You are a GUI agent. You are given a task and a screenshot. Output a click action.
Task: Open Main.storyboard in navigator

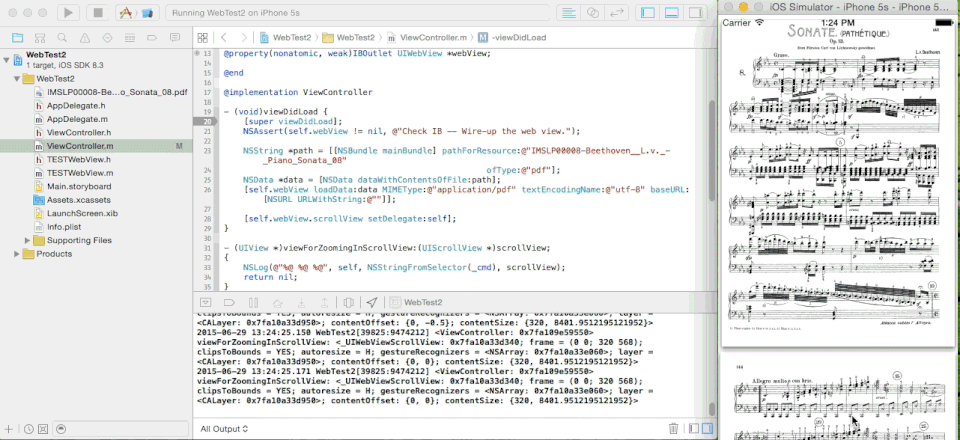72,187
